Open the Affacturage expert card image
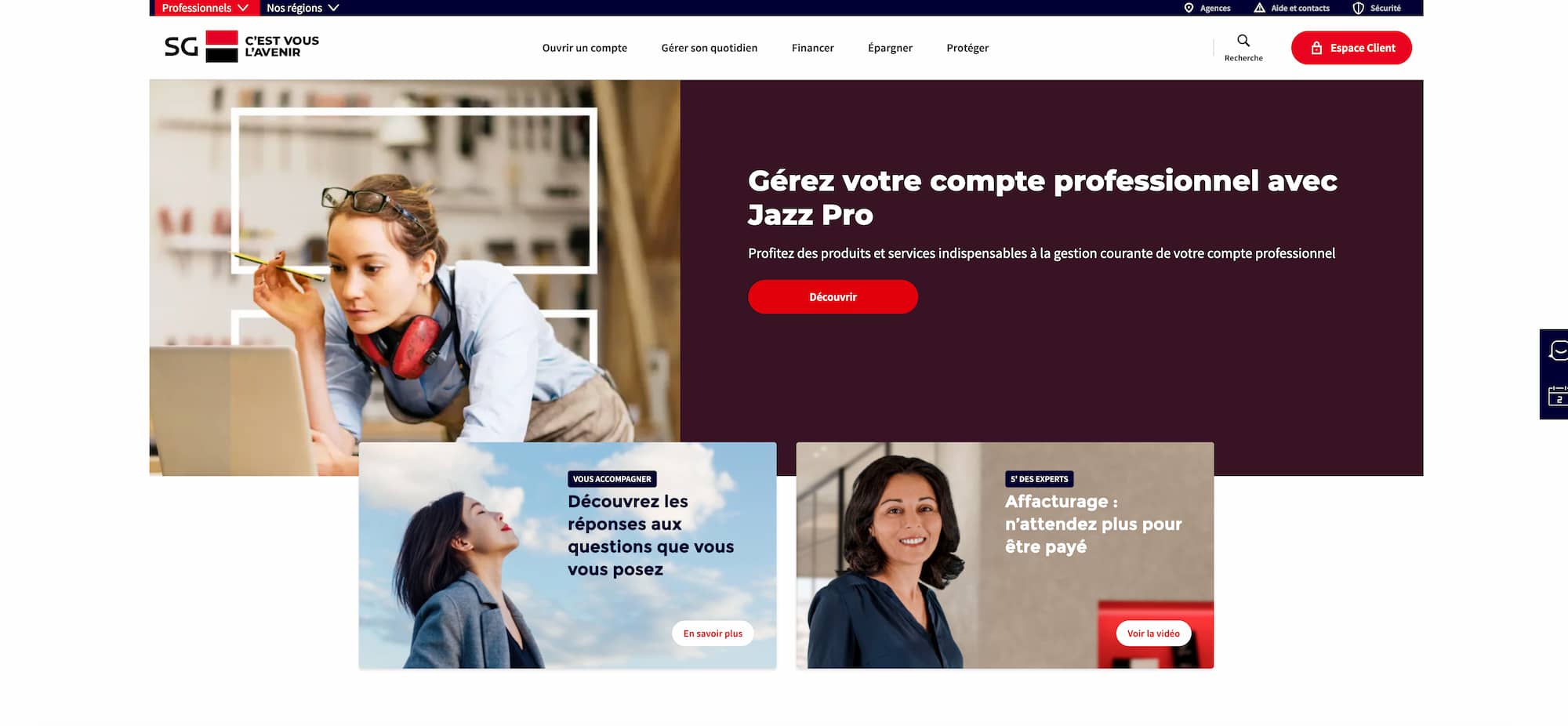Screen dimensions: 1568x726 pyautogui.click(x=1004, y=555)
